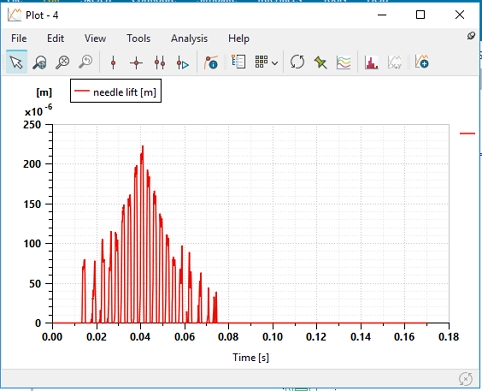Maximize the Plot - 4 window
This screenshot has height=391, width=482.
(420, 15)
